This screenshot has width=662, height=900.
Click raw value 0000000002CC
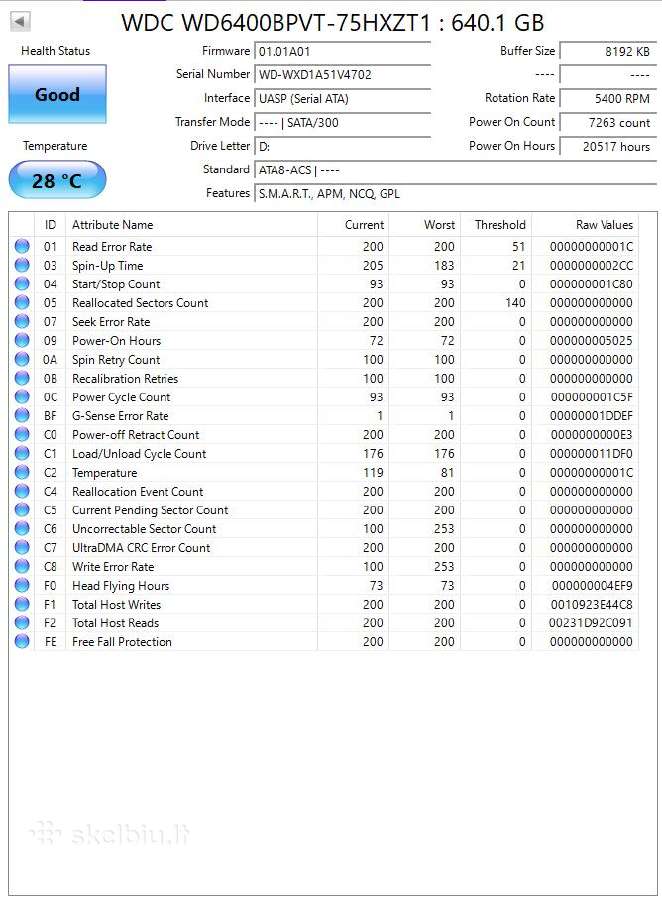coord(591,266)
